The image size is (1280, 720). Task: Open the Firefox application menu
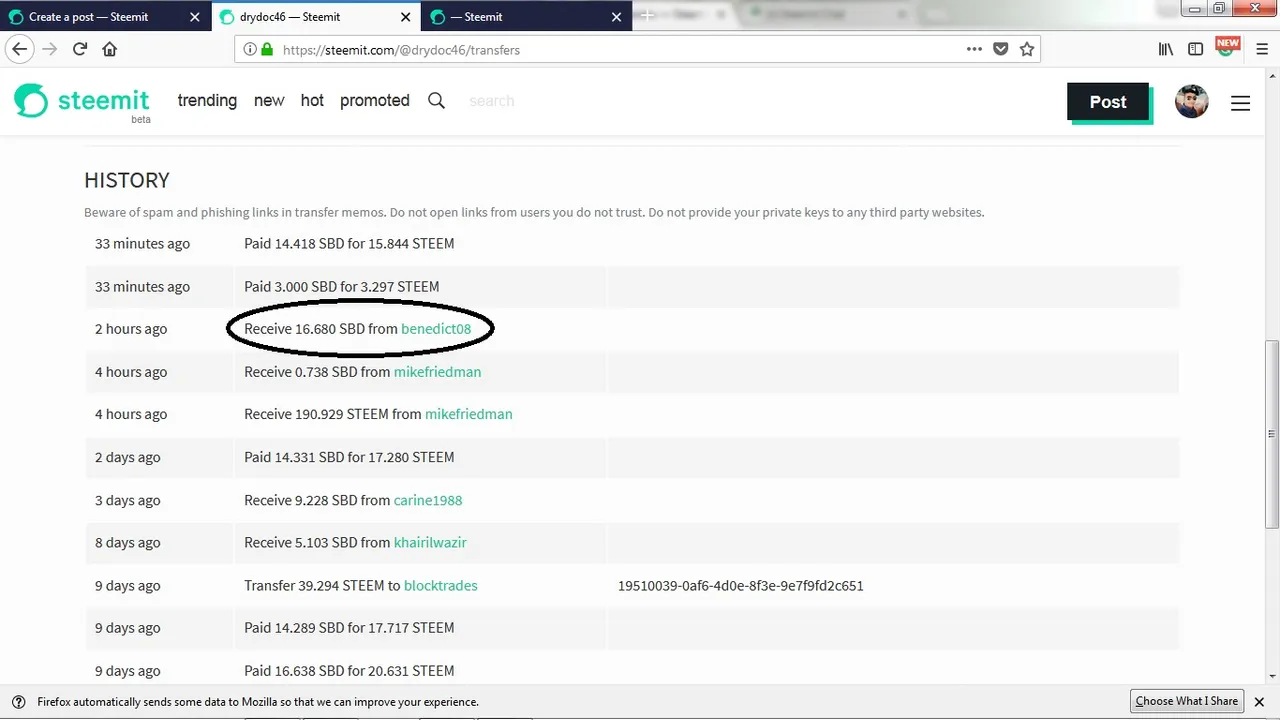pos(1262,49)
